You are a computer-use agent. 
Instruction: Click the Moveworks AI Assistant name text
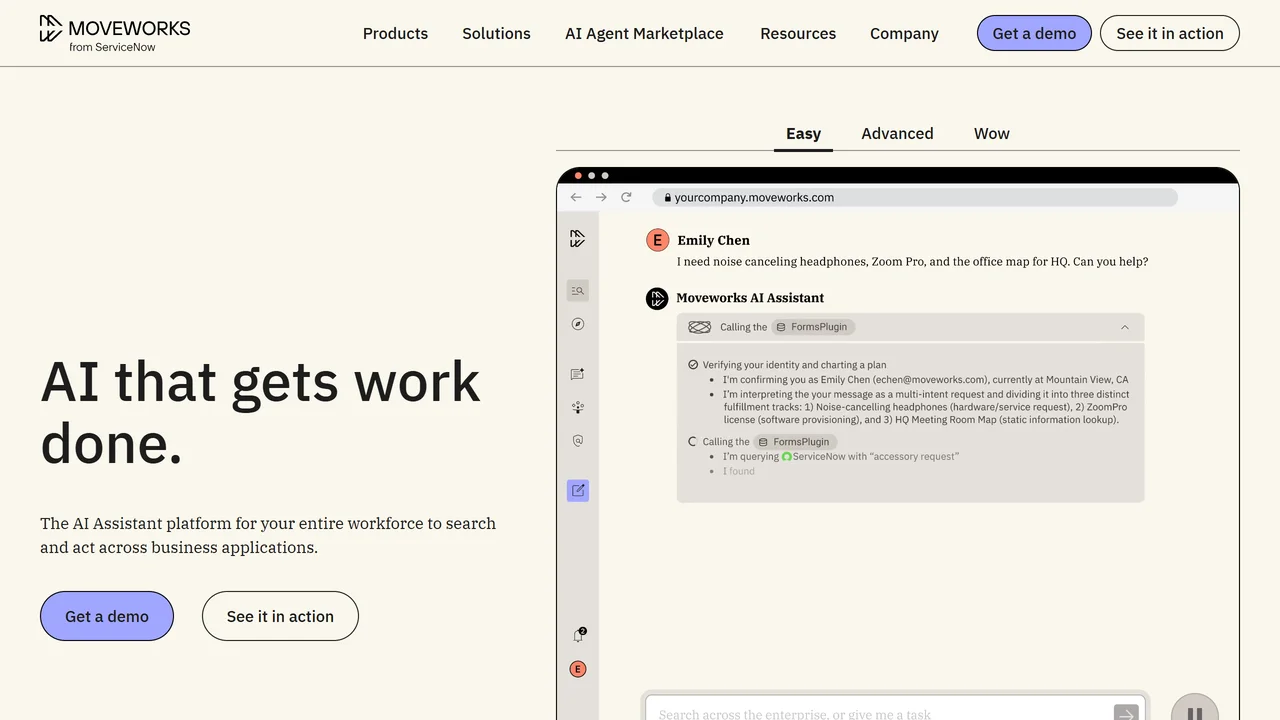[750, 298]
